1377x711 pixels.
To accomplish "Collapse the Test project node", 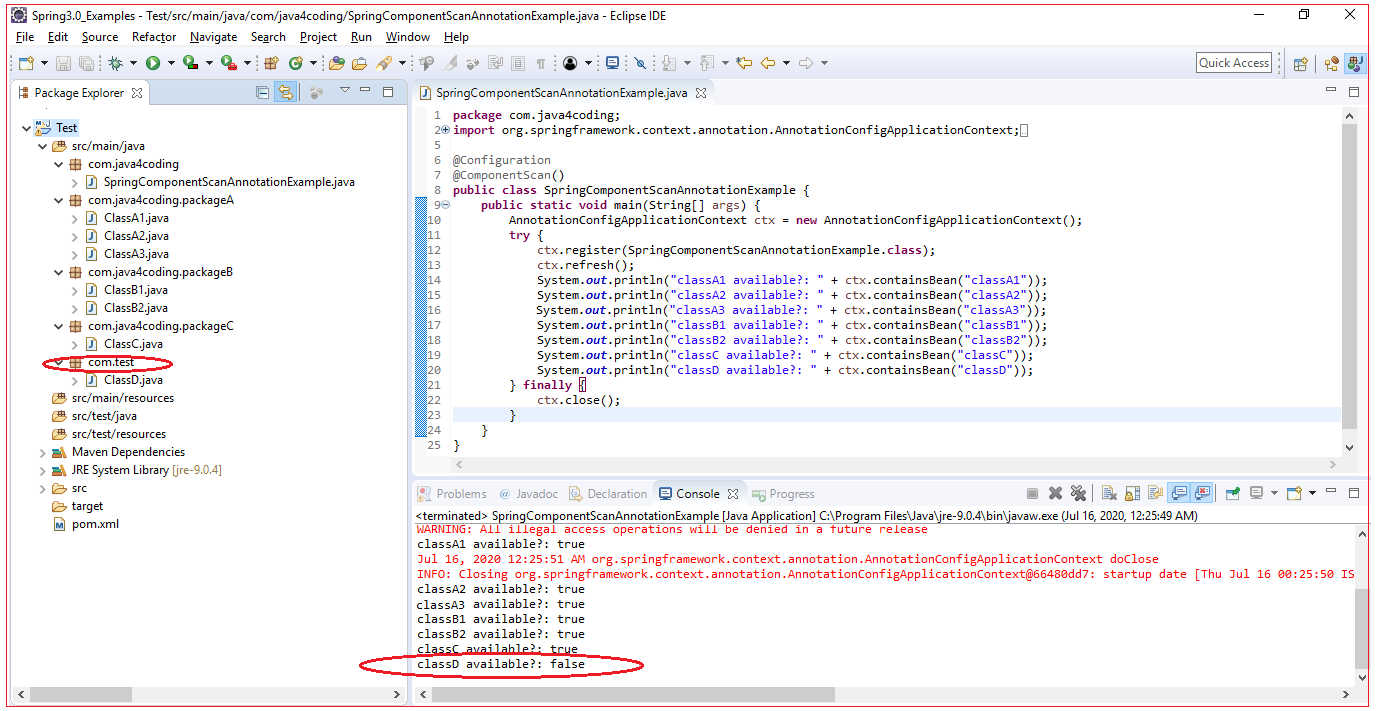I will pos(26,128).
